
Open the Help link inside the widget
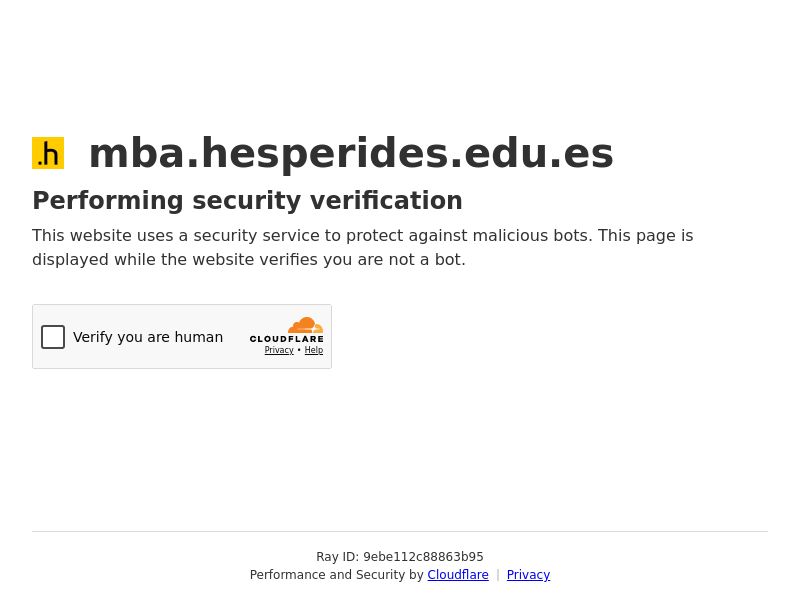[x=313, y=350]
